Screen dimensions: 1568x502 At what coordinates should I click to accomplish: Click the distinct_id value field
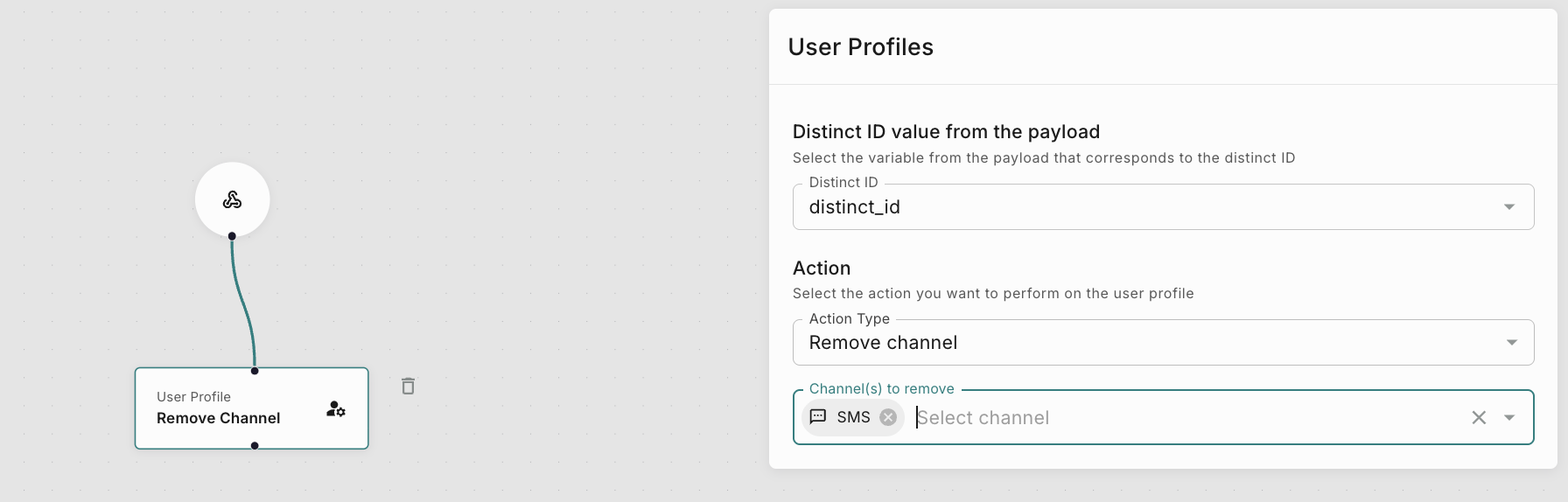click(x=1050, y=207)
